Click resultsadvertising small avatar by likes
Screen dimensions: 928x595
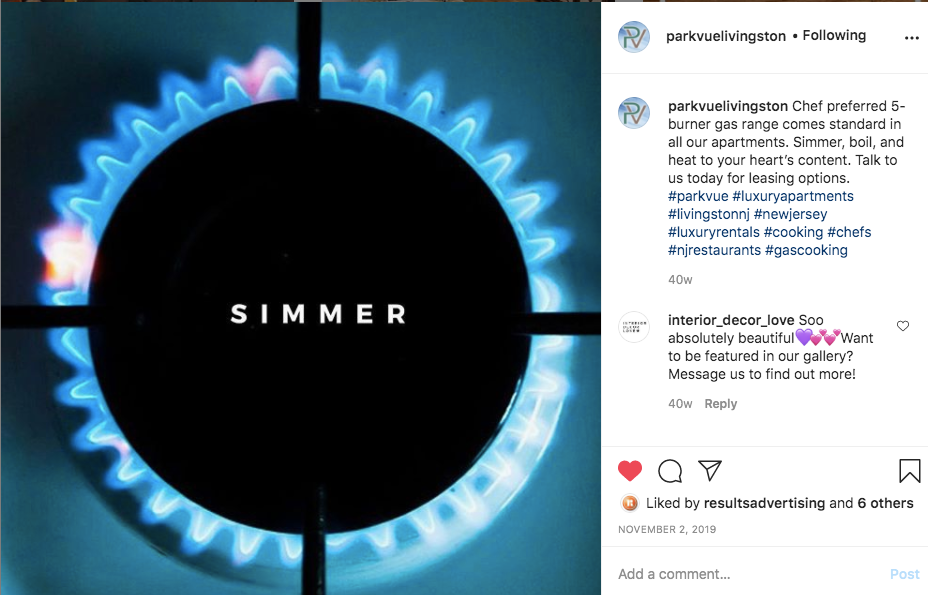630,503
